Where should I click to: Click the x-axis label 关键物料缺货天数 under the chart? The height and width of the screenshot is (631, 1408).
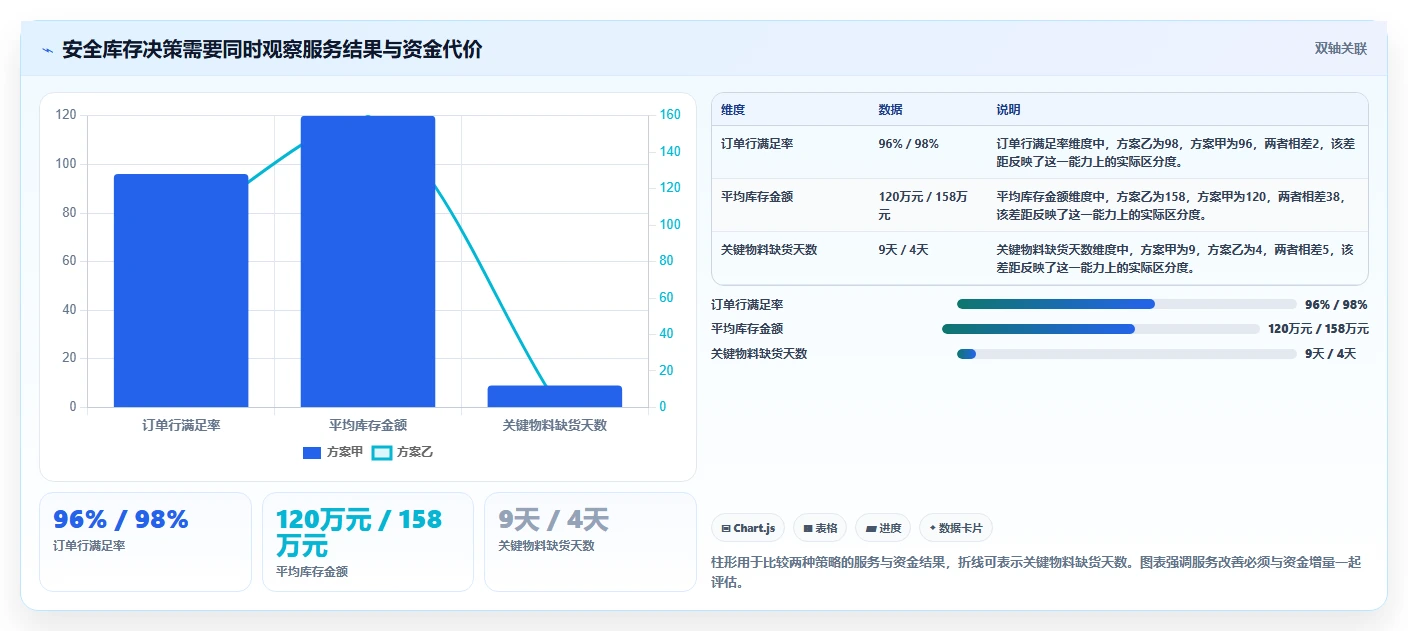(x=555, y=425)
